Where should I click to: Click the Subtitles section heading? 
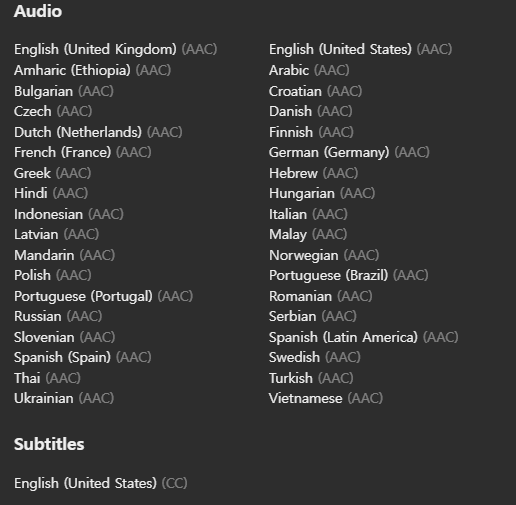pyautogui.click(x=49, y=444)
